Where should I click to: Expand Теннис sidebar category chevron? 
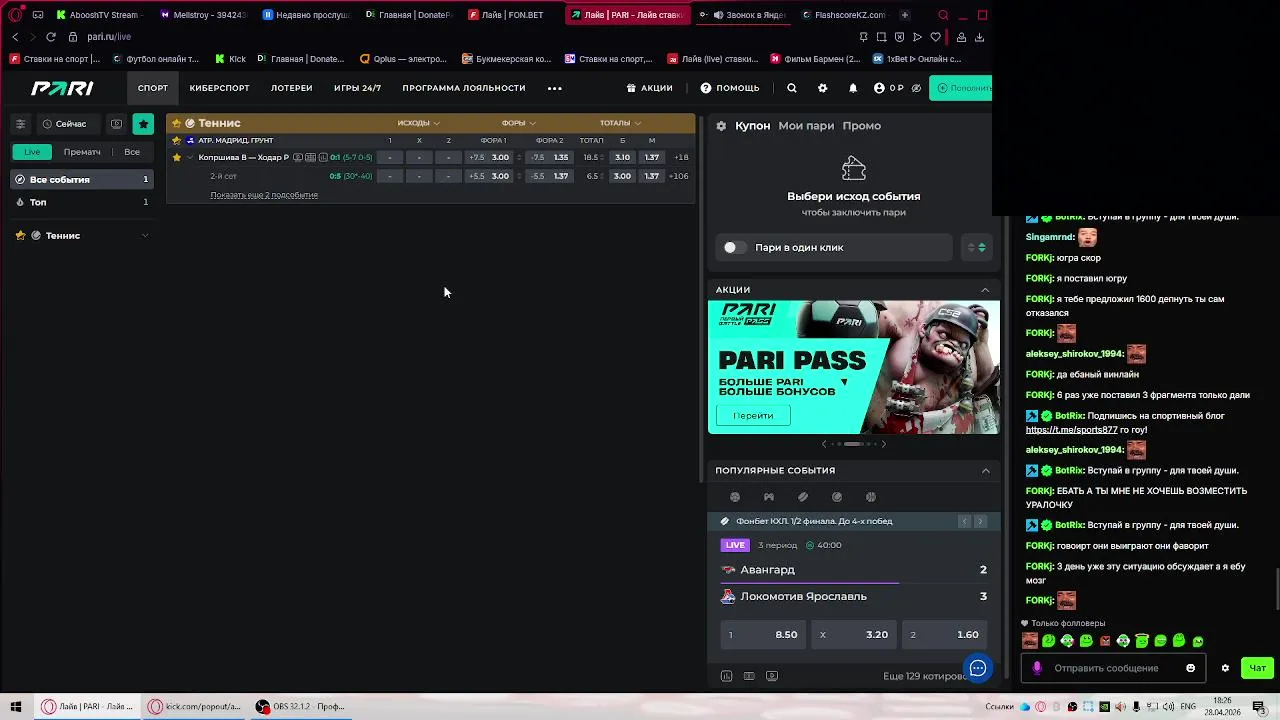click(x=145, y=236)
